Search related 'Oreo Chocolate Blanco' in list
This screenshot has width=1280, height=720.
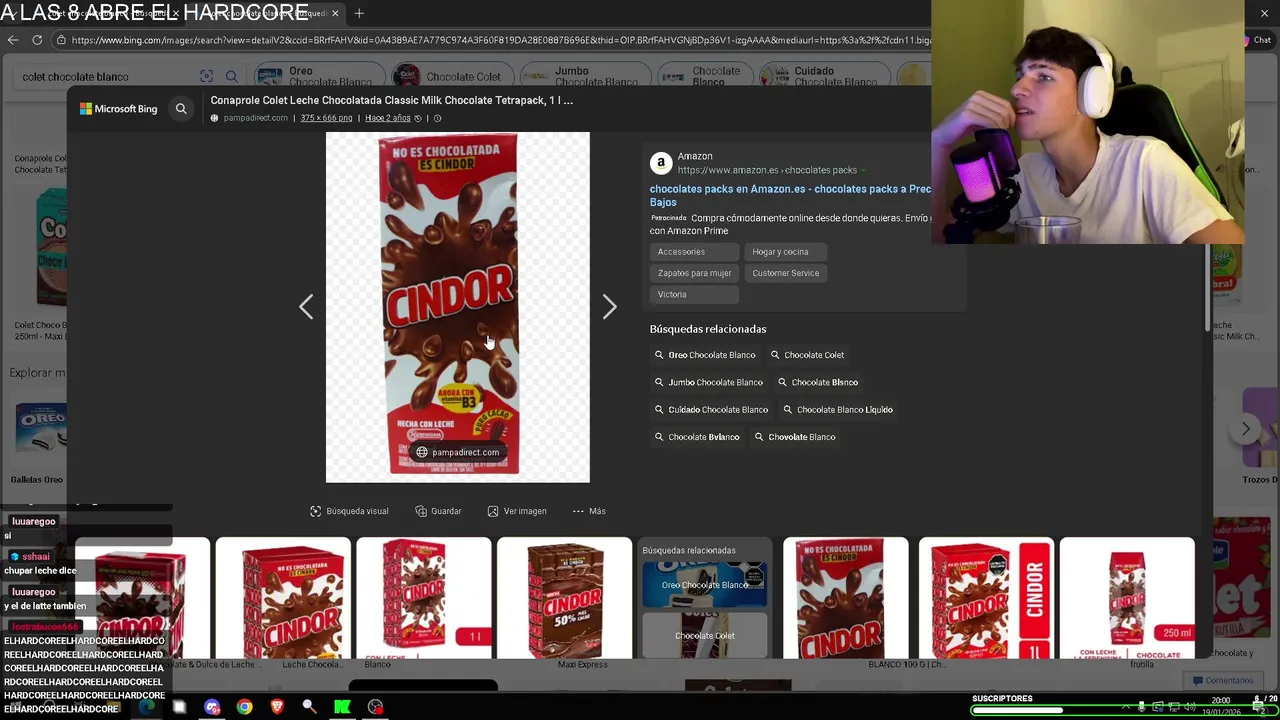tap(705, 355)
